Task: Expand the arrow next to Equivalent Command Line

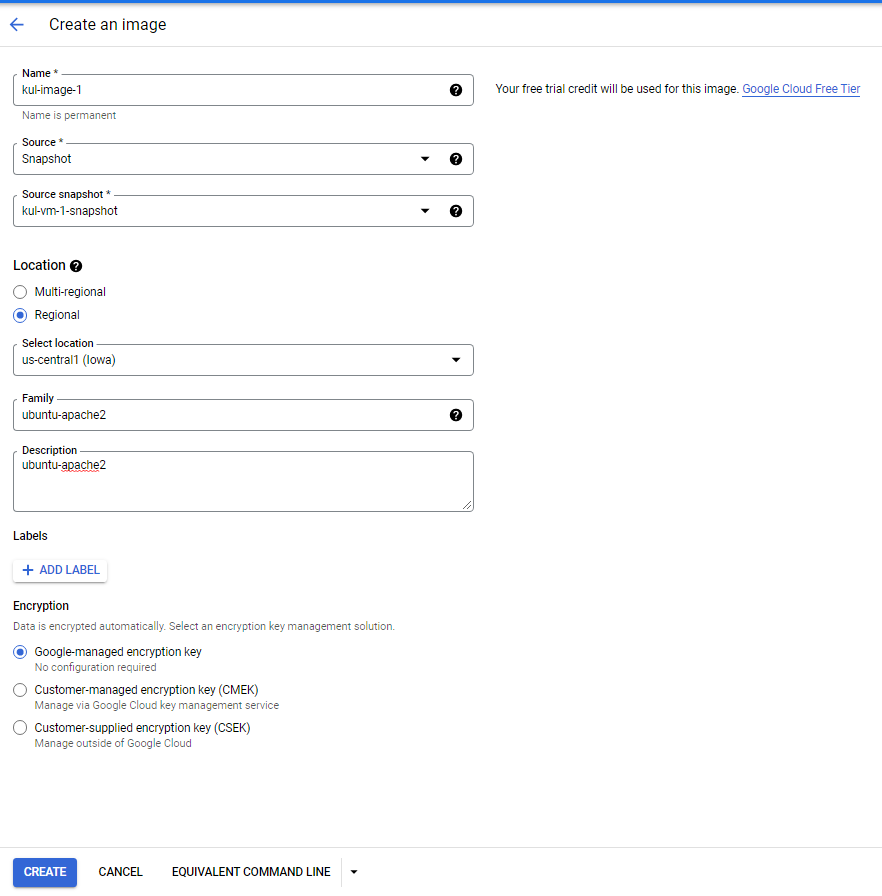Action: coord(353,871)
